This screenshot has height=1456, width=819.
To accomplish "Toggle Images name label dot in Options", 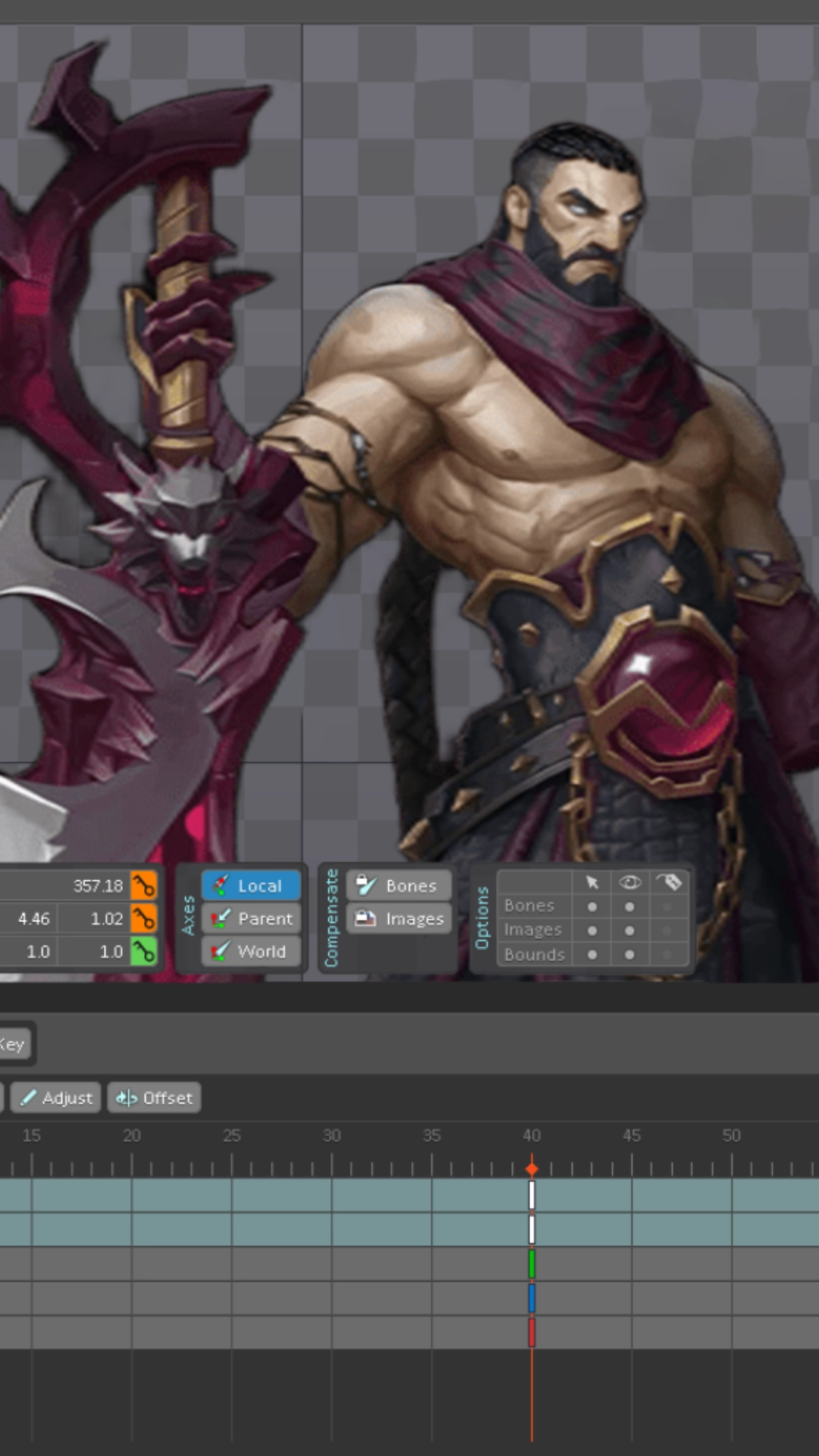I will (x=667, y=930).
